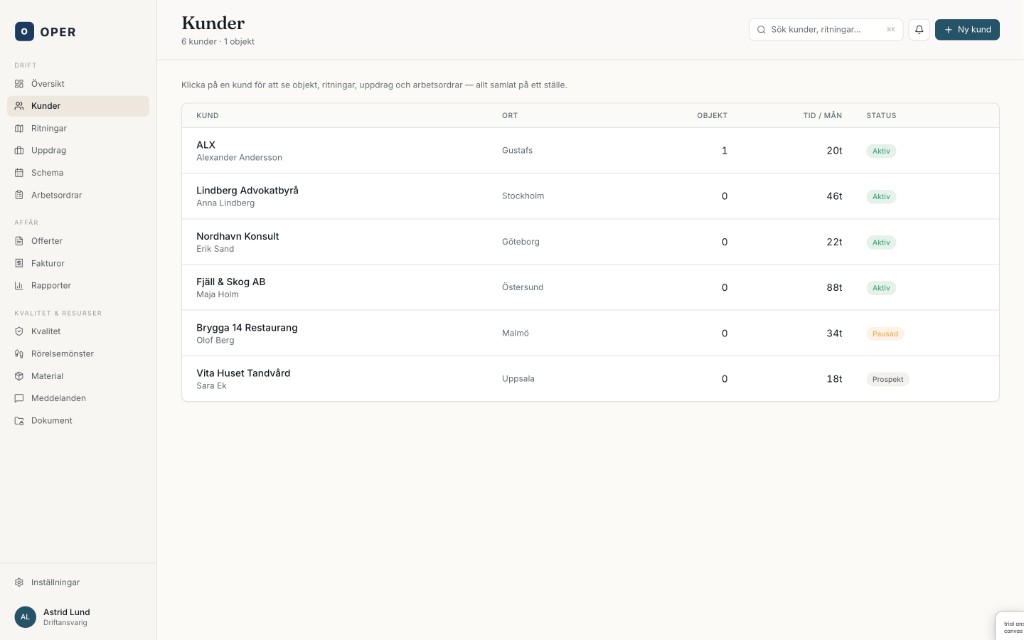1024x640 pixels.
Task: Sort by the KUND column header
Action: (x=208, y=116)
